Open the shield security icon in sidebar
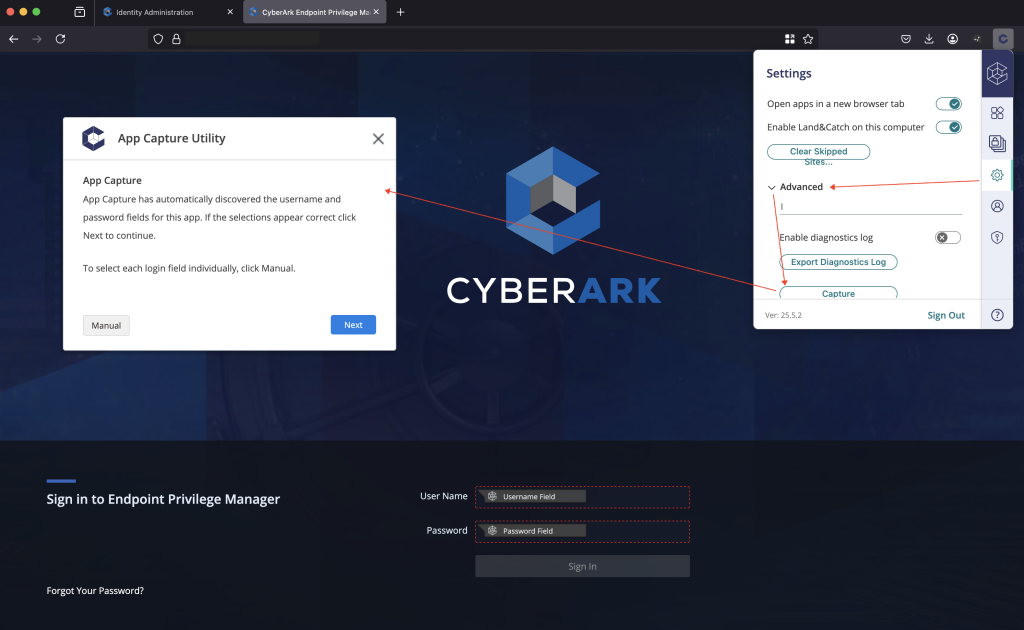Image resolution: width=1024 pixels, height=630 pixels. [997, 237]
